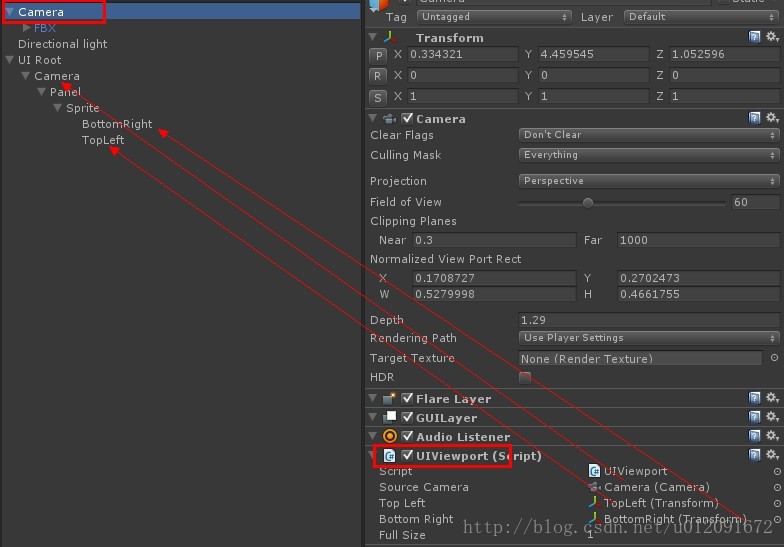Select TopLeft object in hierarchy
784x547 pixels.
tap(103, 140)
